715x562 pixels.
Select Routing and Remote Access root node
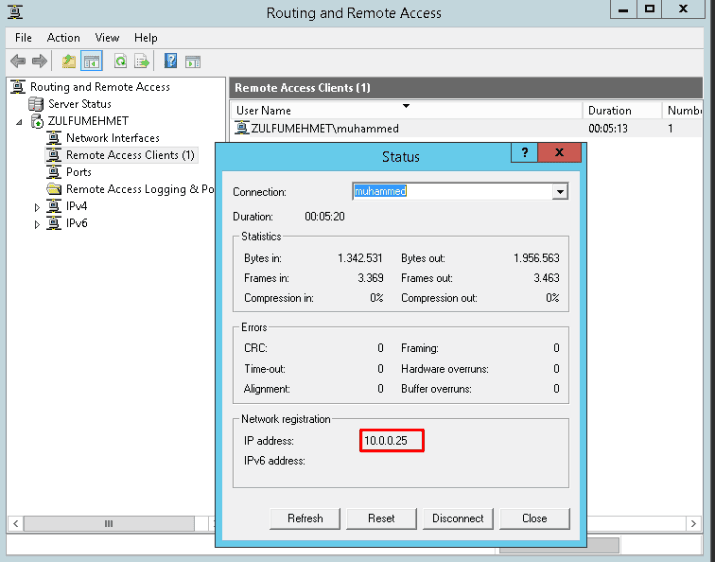point(100,87)
